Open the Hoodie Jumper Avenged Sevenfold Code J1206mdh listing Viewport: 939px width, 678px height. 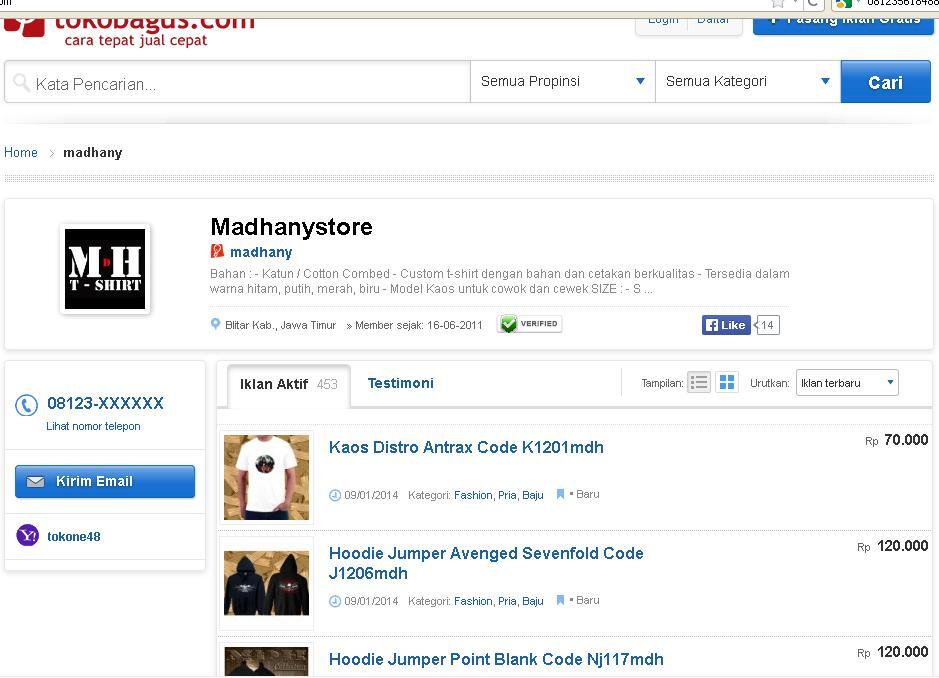(x=486, y=563)
